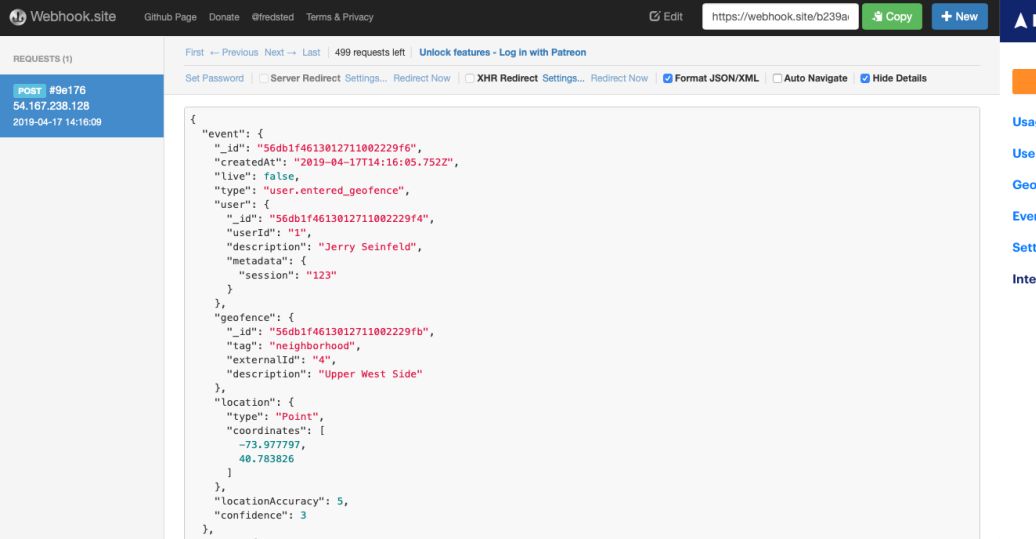
Task: Open the @fredsted link
Action: 274,17
